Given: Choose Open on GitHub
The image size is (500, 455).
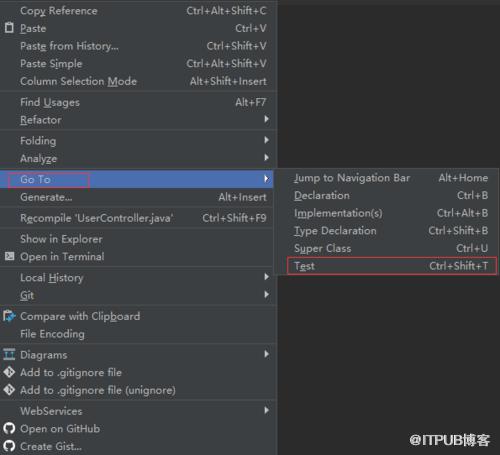Looking at the screenshot, I should (x=138, y=429).
